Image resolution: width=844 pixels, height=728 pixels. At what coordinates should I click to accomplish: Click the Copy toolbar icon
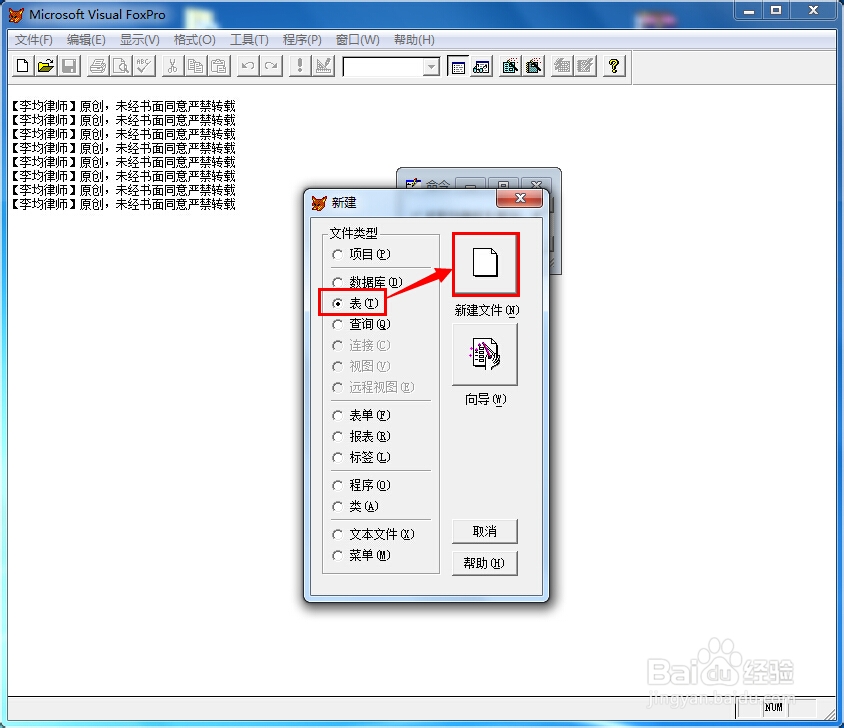pos(195,66)
